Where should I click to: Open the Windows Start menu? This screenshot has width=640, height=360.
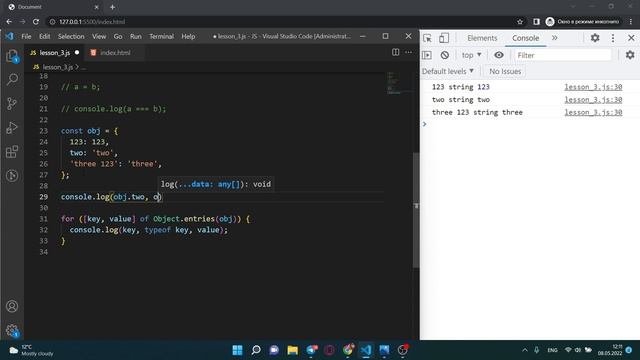tap(237, 350)
